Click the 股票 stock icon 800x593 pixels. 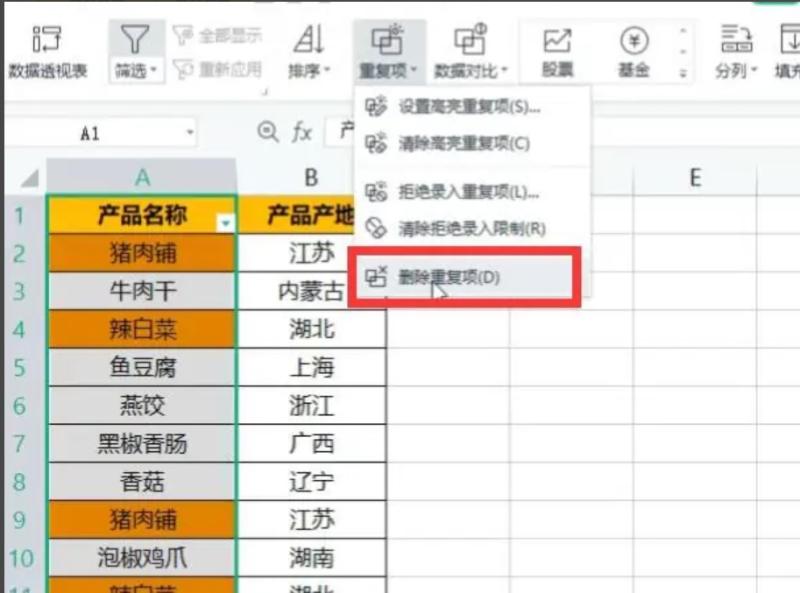click(557, 41)
